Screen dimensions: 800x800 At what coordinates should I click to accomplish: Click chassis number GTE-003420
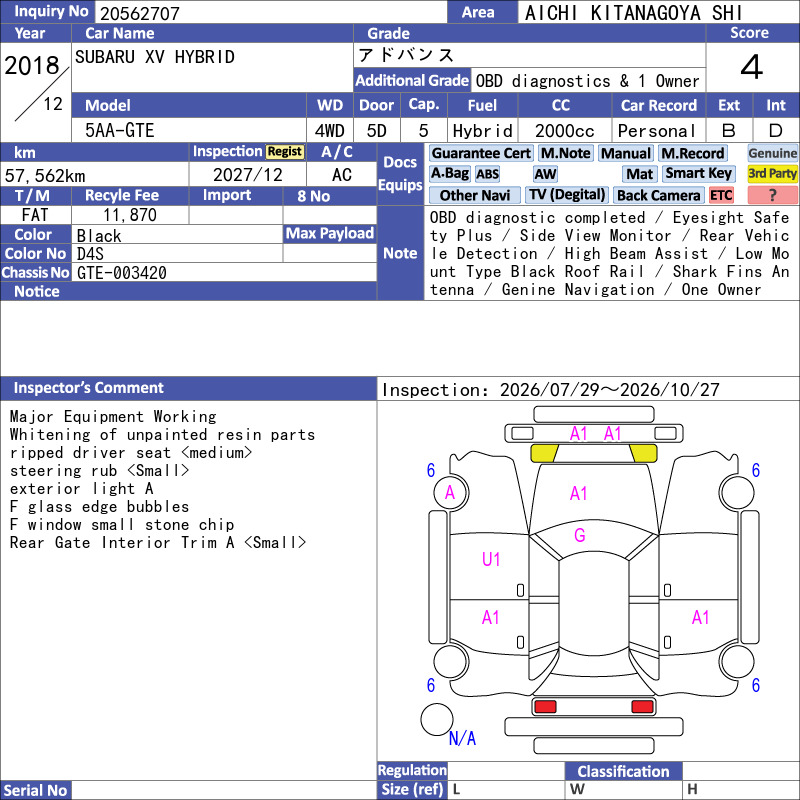pyautogui.click(x=121, y=272)
